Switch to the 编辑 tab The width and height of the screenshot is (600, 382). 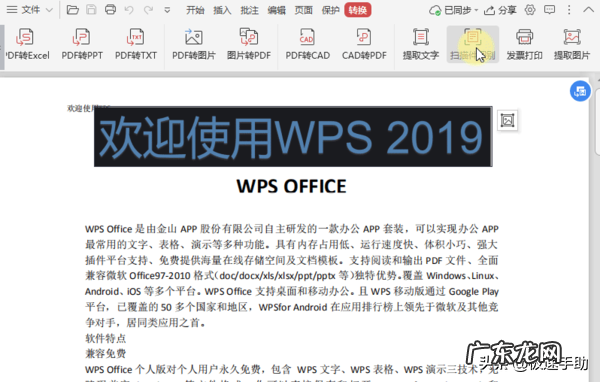pos(277,10)
